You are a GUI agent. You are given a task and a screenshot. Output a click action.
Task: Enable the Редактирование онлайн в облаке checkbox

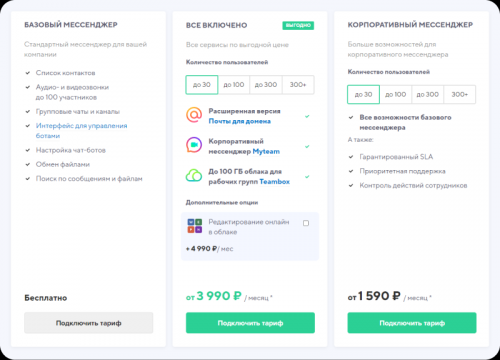point(306,223)
